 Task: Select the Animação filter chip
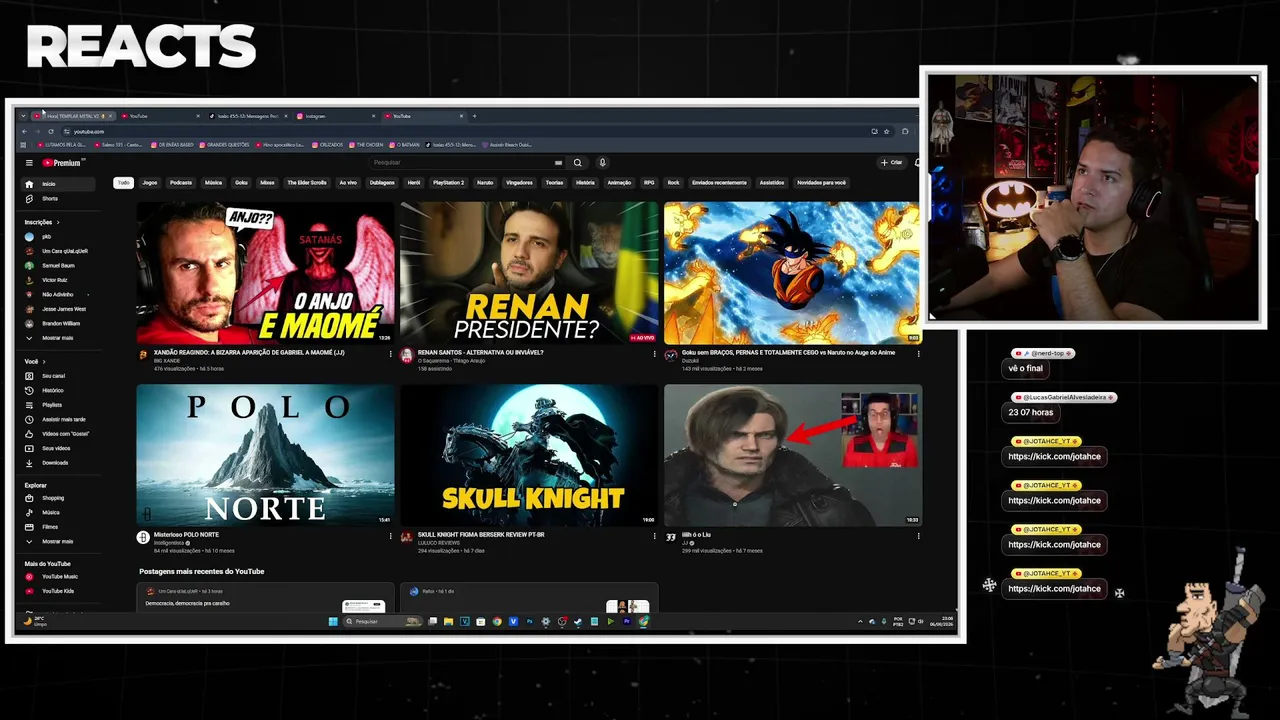[619, 183]
